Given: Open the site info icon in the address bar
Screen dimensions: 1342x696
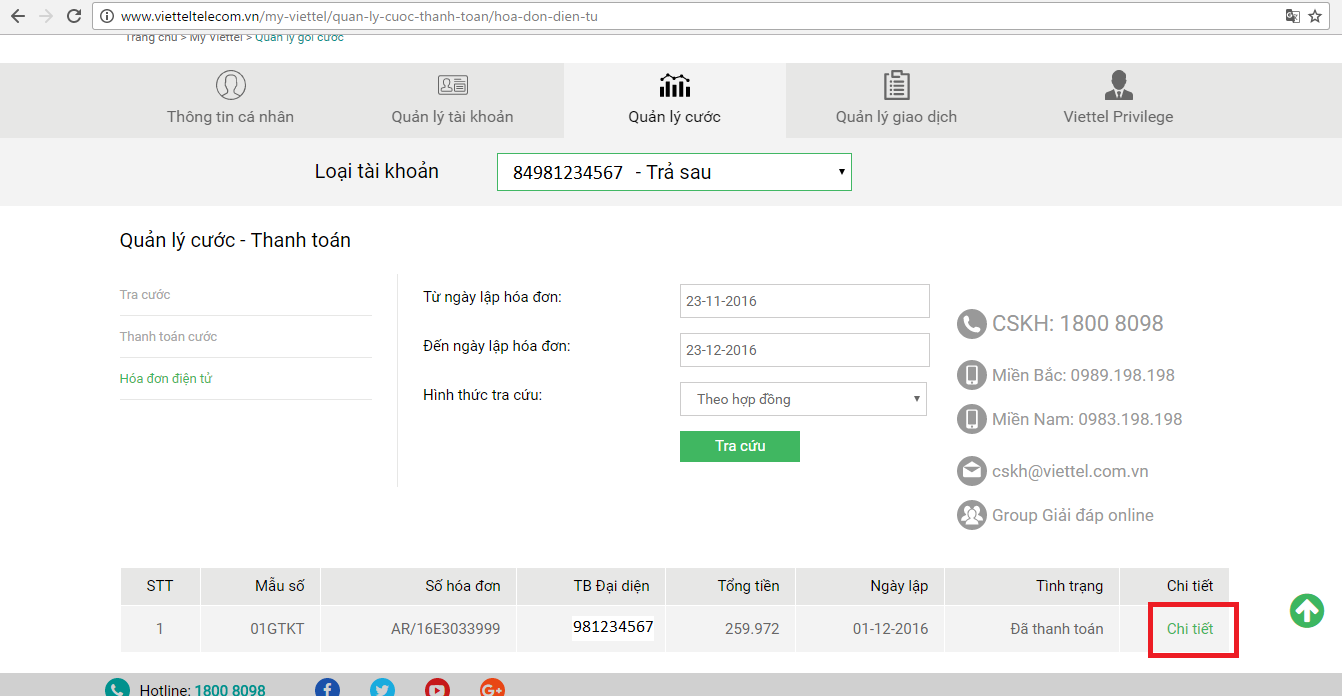Looking at the screenshot, I should point(108,16).
